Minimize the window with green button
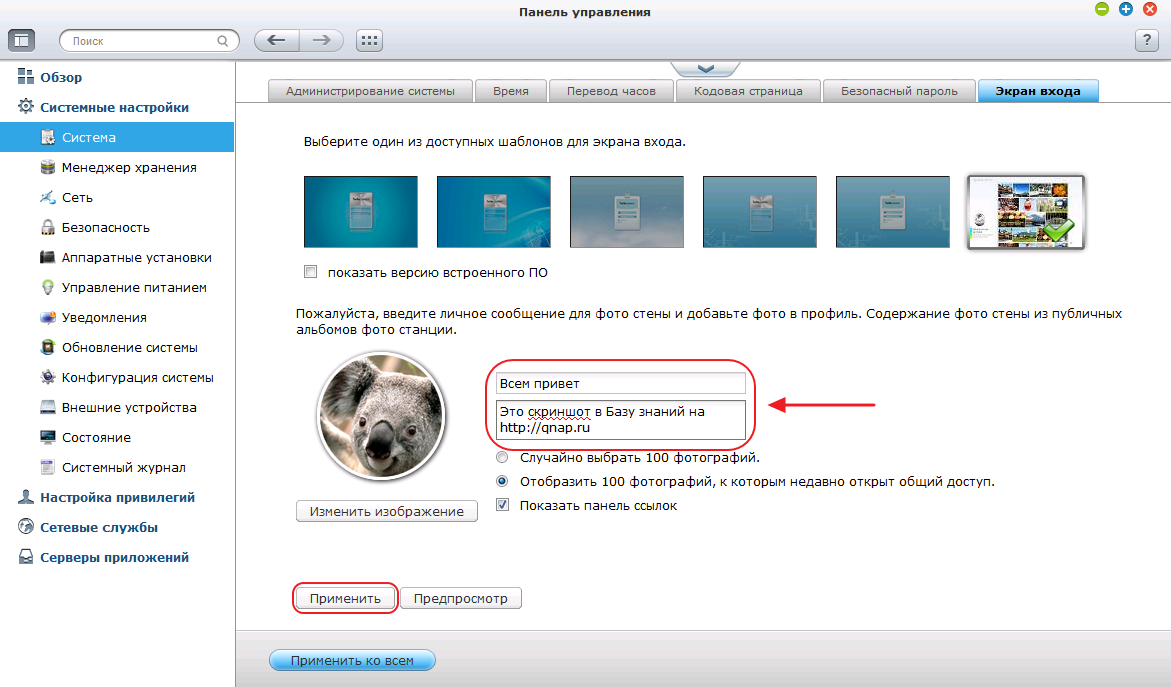 pyautogui.click(x=1102, y=9)
